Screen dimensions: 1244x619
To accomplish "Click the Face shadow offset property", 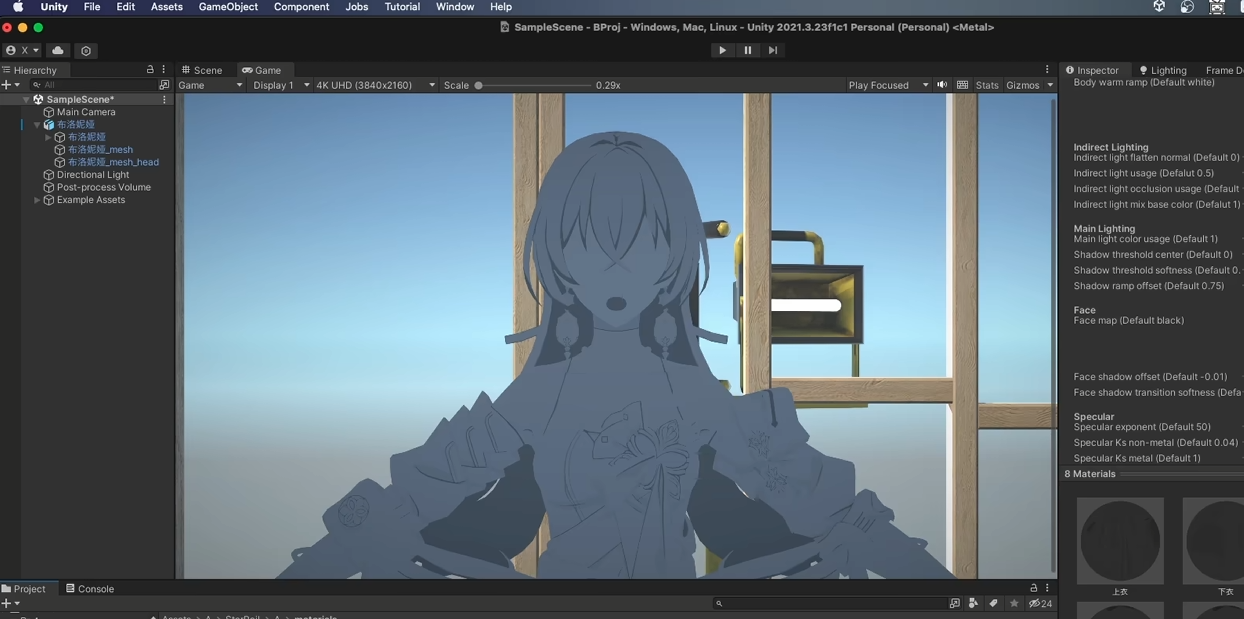I will click(1150, 377).
